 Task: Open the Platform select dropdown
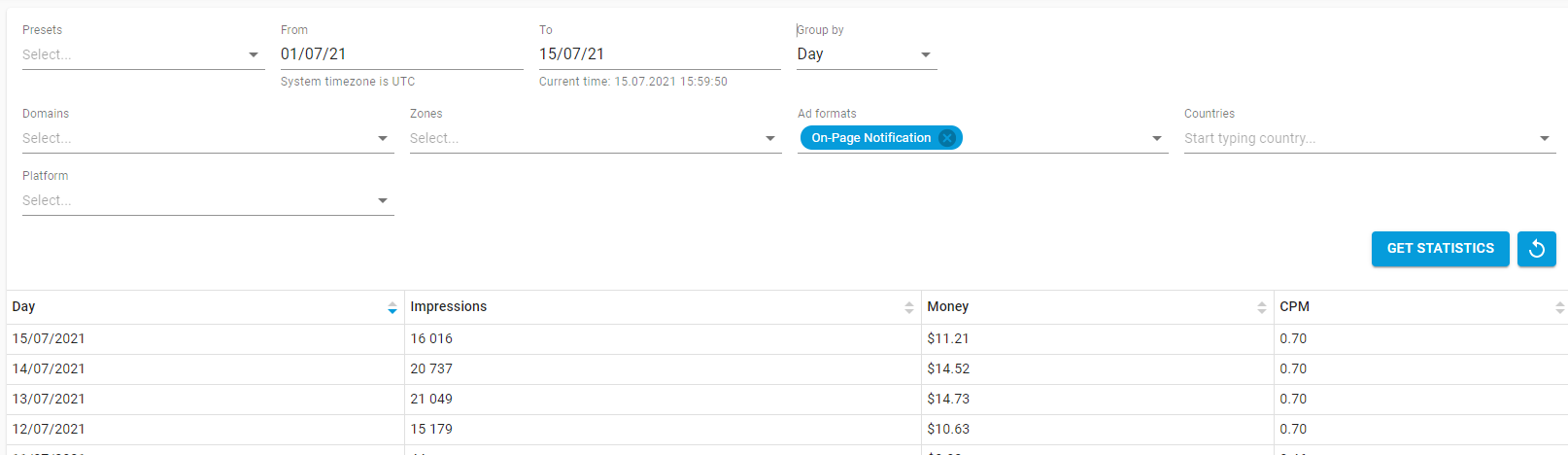207,201
